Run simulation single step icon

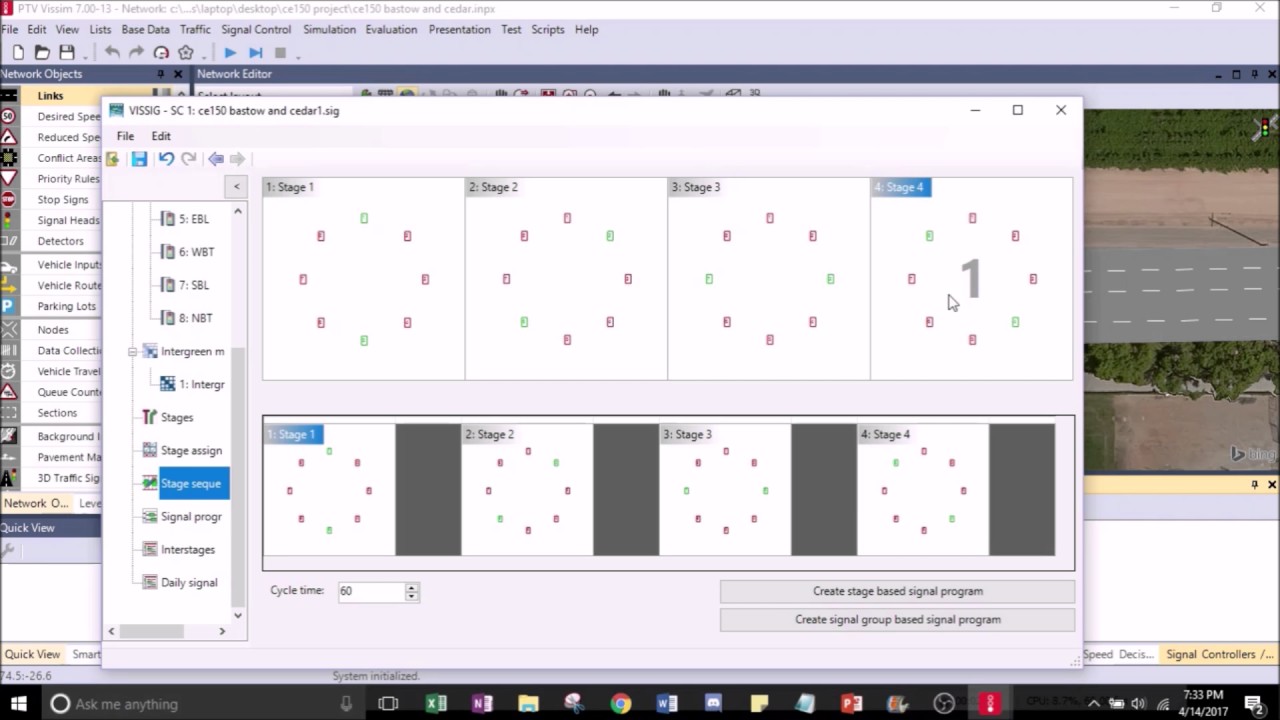(256, 52)
